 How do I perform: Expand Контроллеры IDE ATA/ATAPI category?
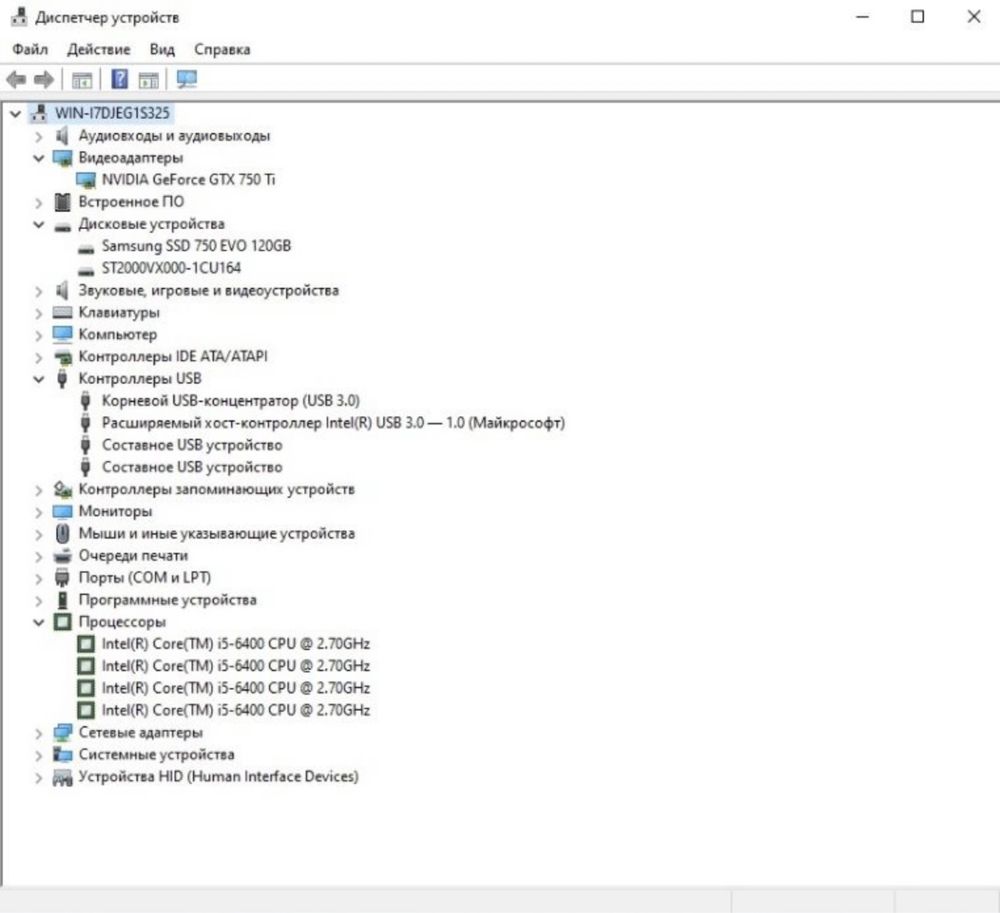click(x=39, y=357)
